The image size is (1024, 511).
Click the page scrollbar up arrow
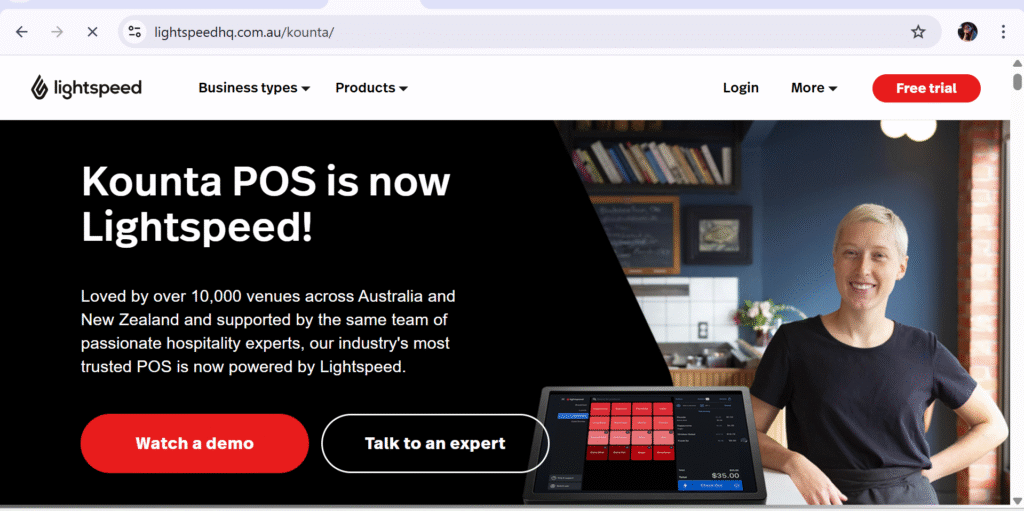click(1017, 63)
